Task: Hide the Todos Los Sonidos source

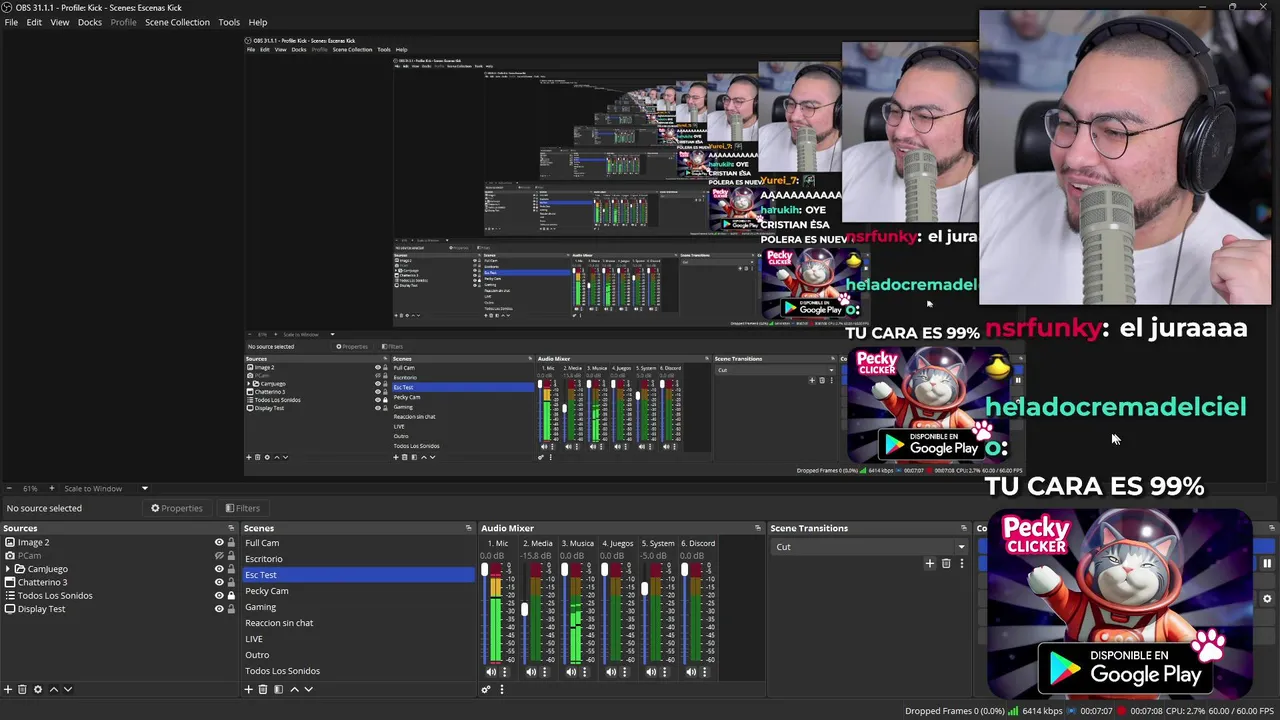Action: click(x=219, y=595)
